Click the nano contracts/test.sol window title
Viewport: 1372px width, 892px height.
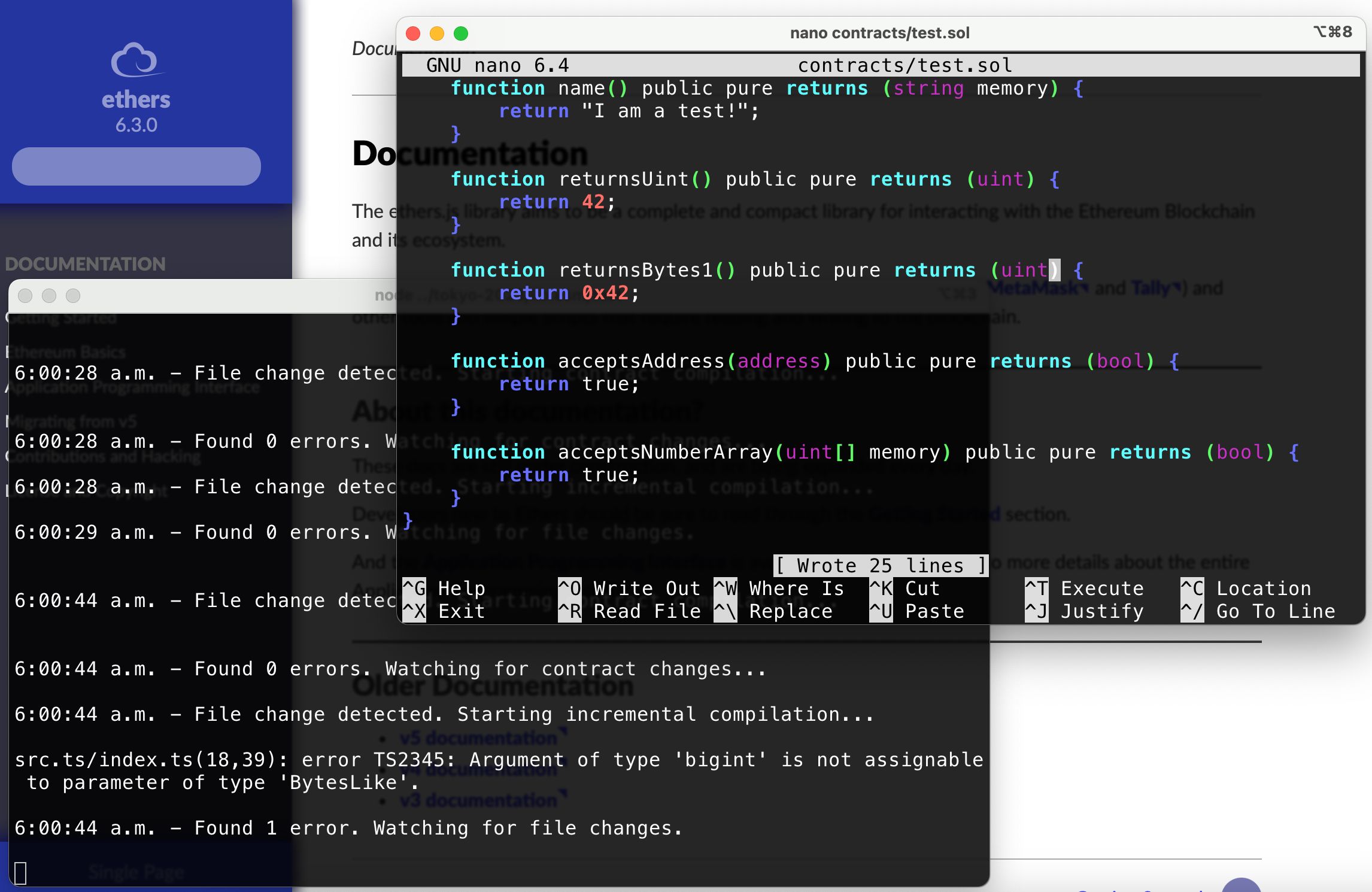pyautogui.click(x=879, y=33)
